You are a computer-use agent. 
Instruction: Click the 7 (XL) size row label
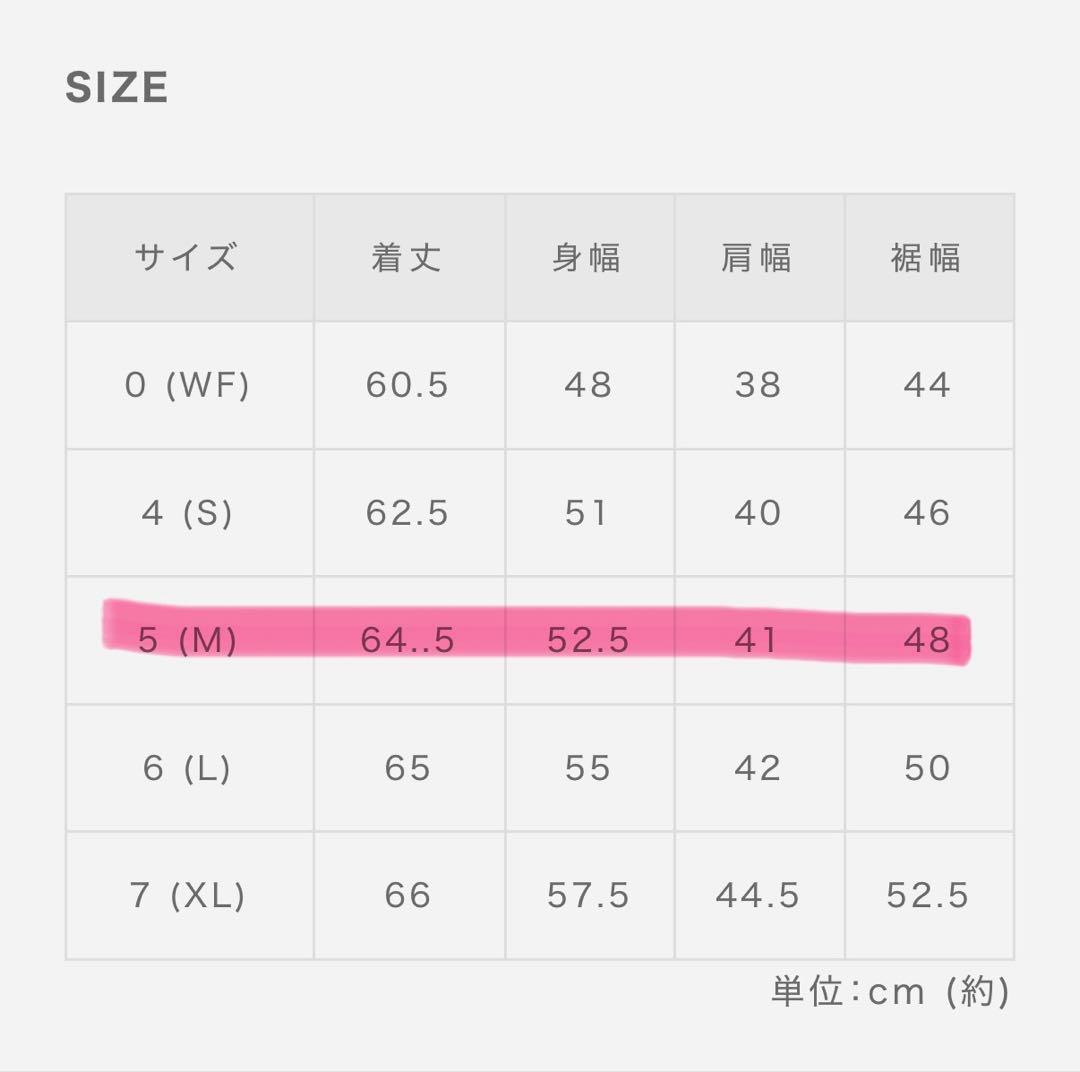187,895
